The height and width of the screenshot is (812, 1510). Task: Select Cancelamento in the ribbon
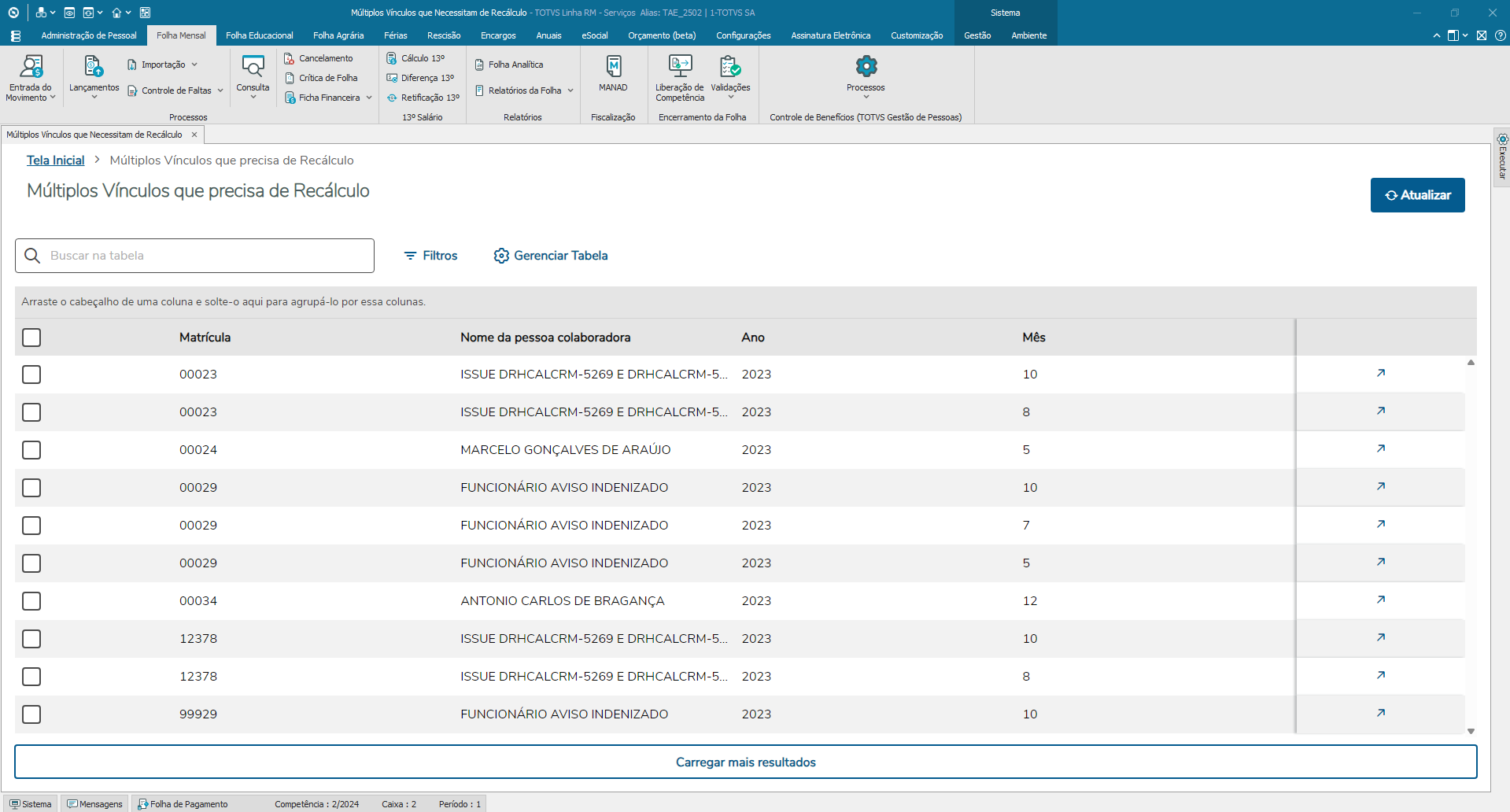pyautogui.click(x=319, y=58)
